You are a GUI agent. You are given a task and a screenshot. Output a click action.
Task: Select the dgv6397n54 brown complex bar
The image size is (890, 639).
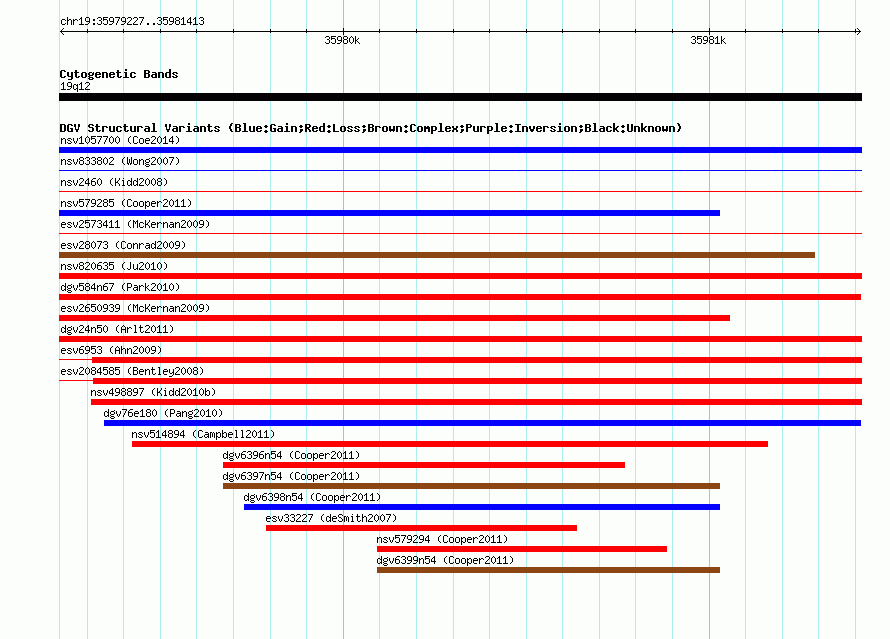click(472, 486)
